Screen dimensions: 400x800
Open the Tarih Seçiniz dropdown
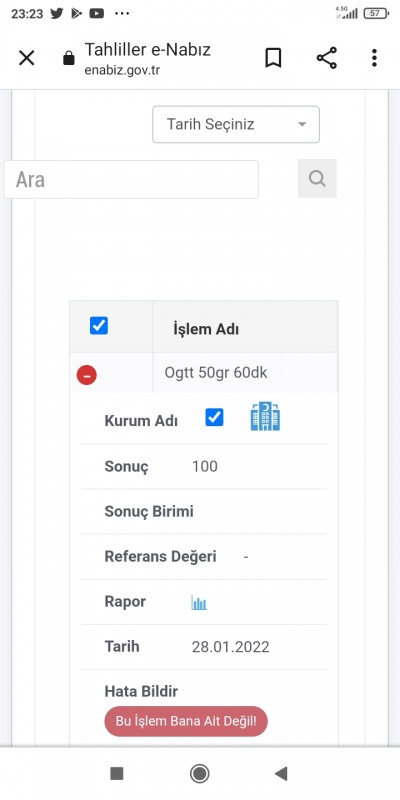tap(236, 124)
